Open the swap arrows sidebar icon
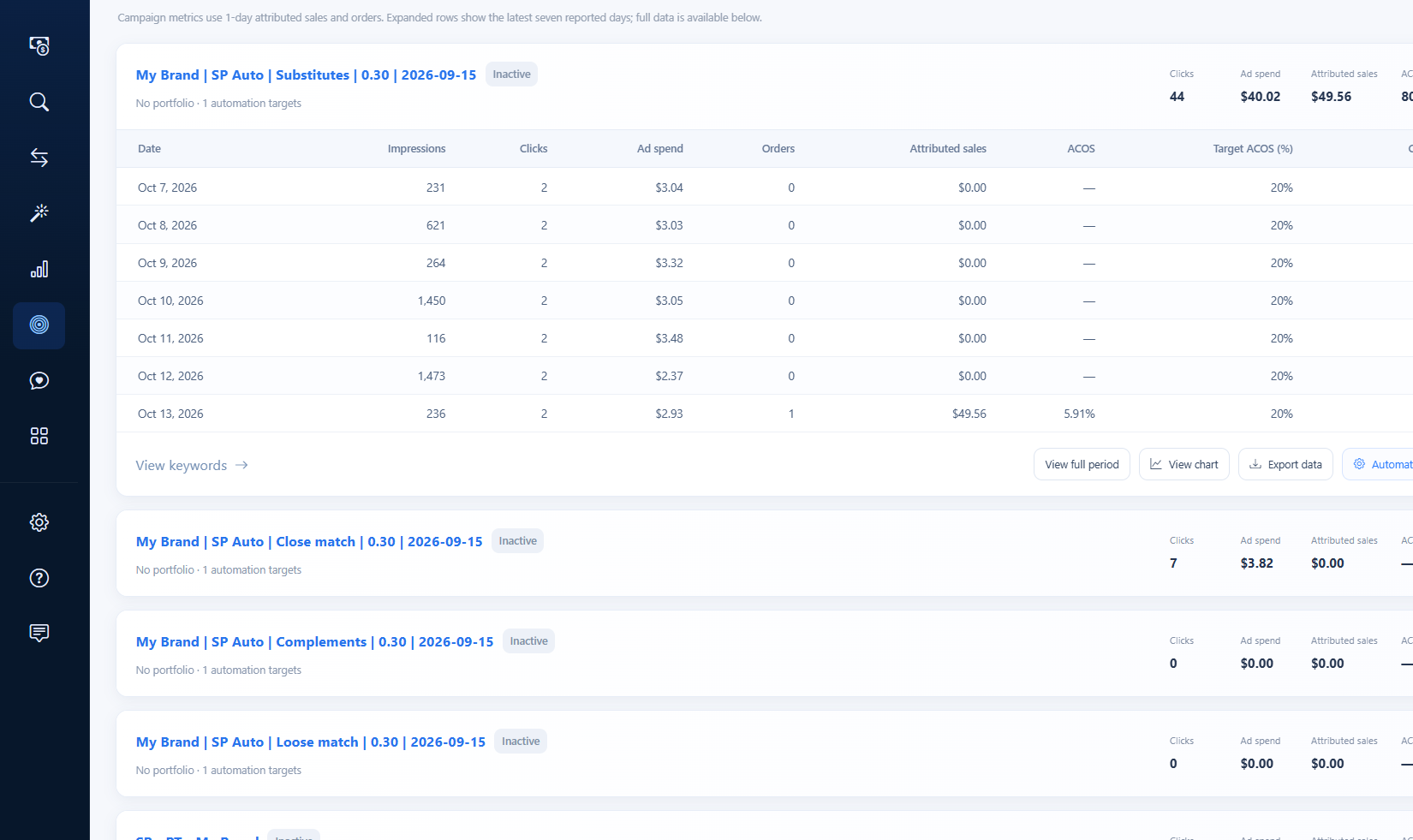This screenshot has height=840, width=1413. [39, 158]
